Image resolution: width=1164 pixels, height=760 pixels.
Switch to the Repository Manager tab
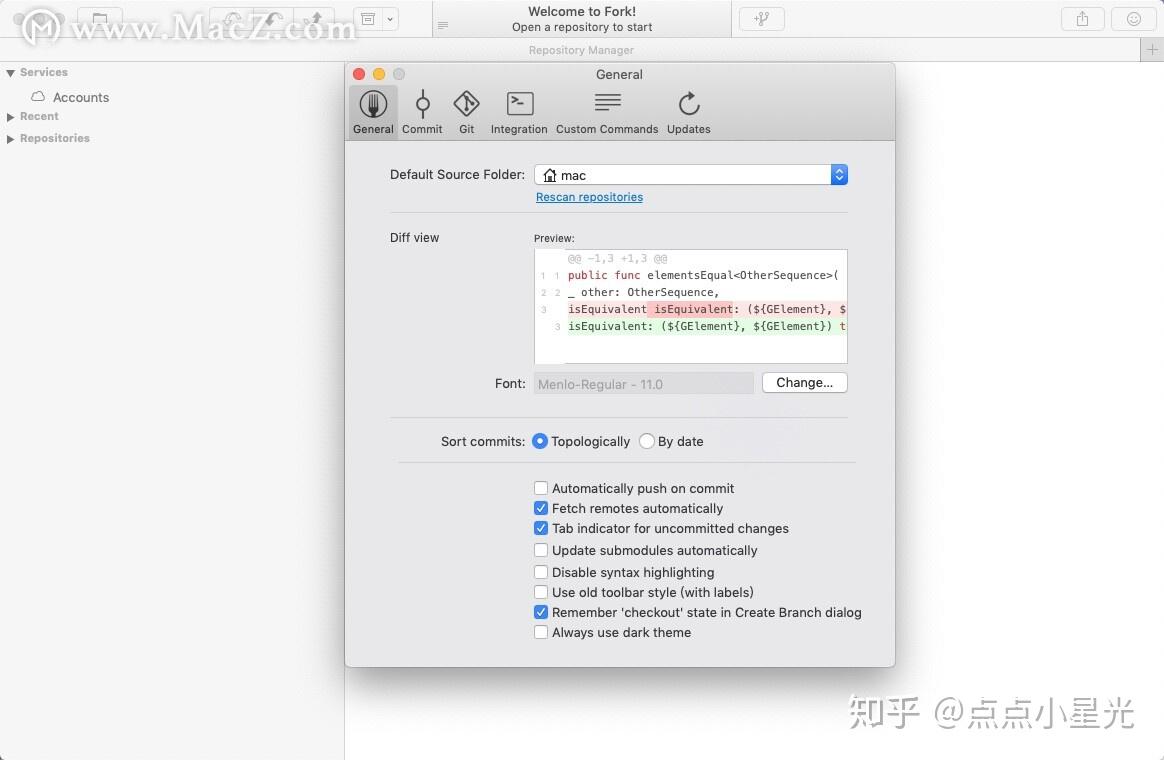click(581, 49)
